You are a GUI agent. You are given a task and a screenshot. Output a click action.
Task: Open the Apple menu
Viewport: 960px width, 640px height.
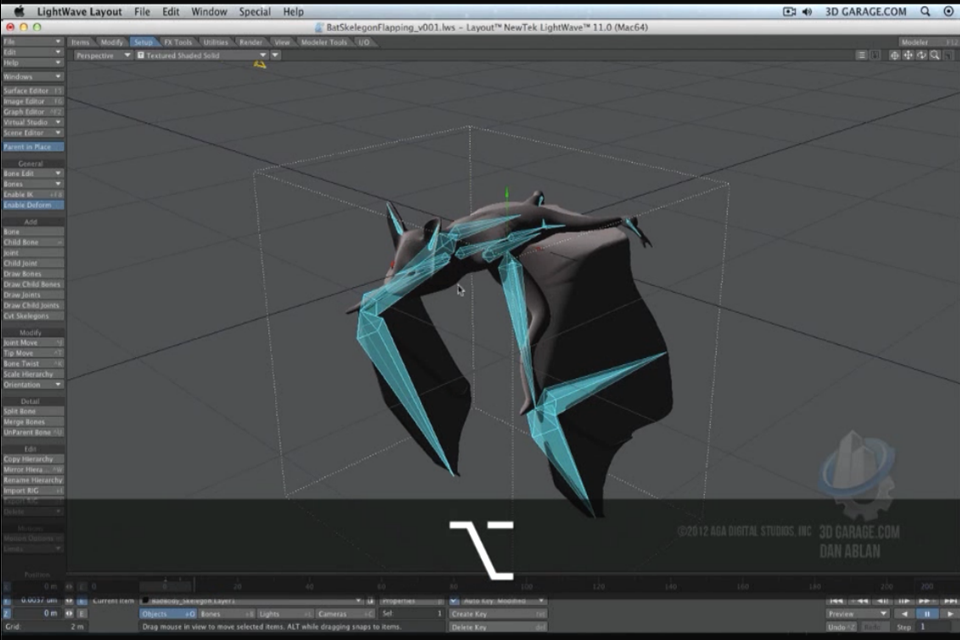(19, 11)
